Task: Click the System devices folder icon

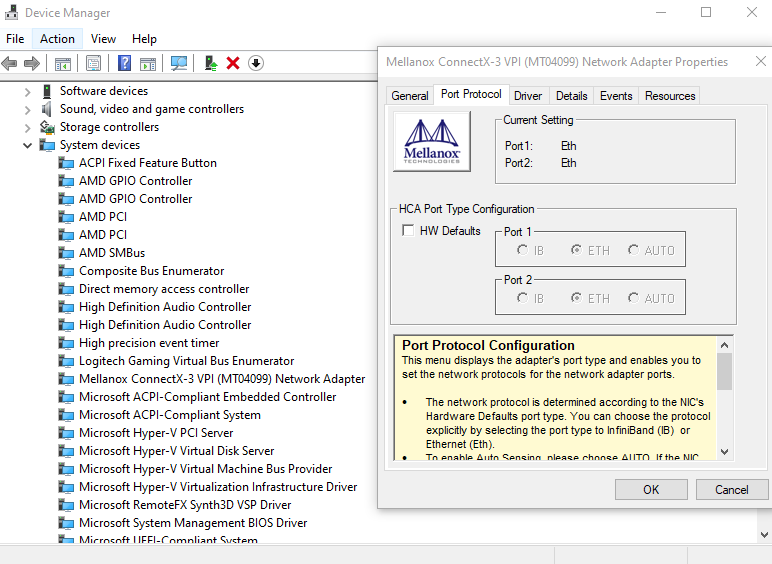Action: [x=47, y=145]
